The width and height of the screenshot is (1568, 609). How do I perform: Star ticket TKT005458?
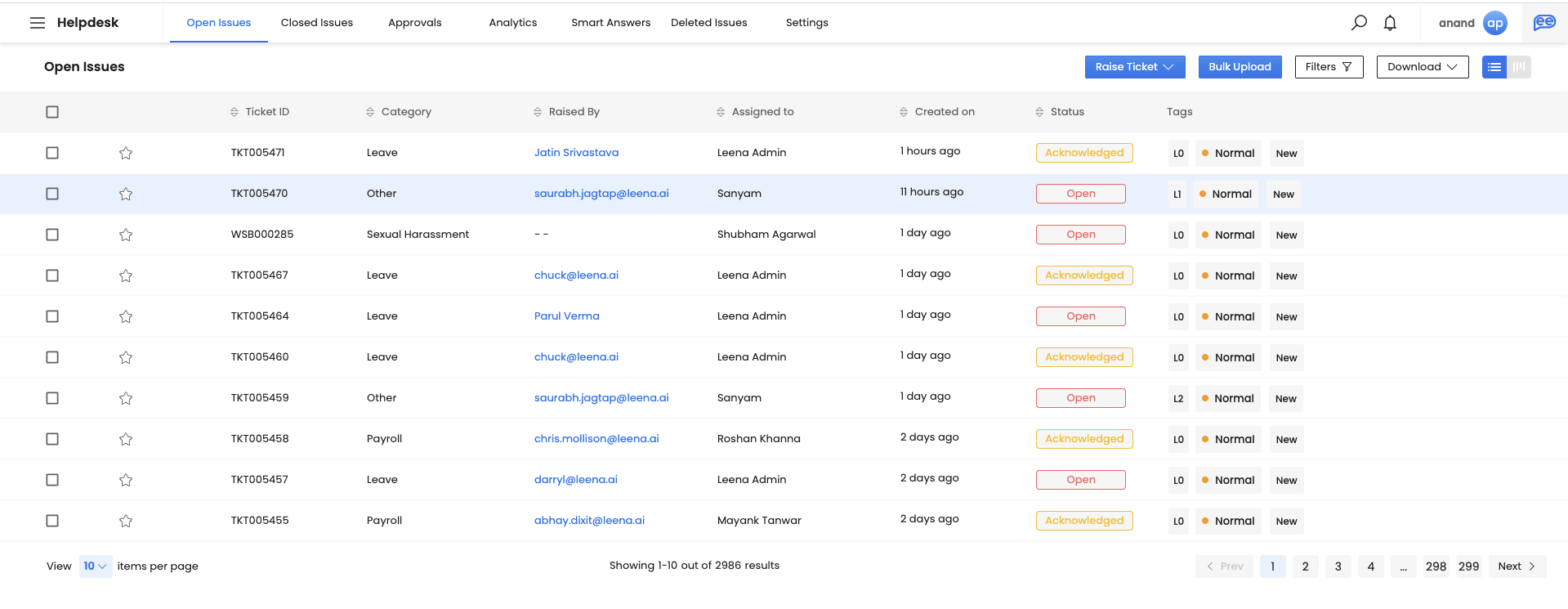point(126,439)
